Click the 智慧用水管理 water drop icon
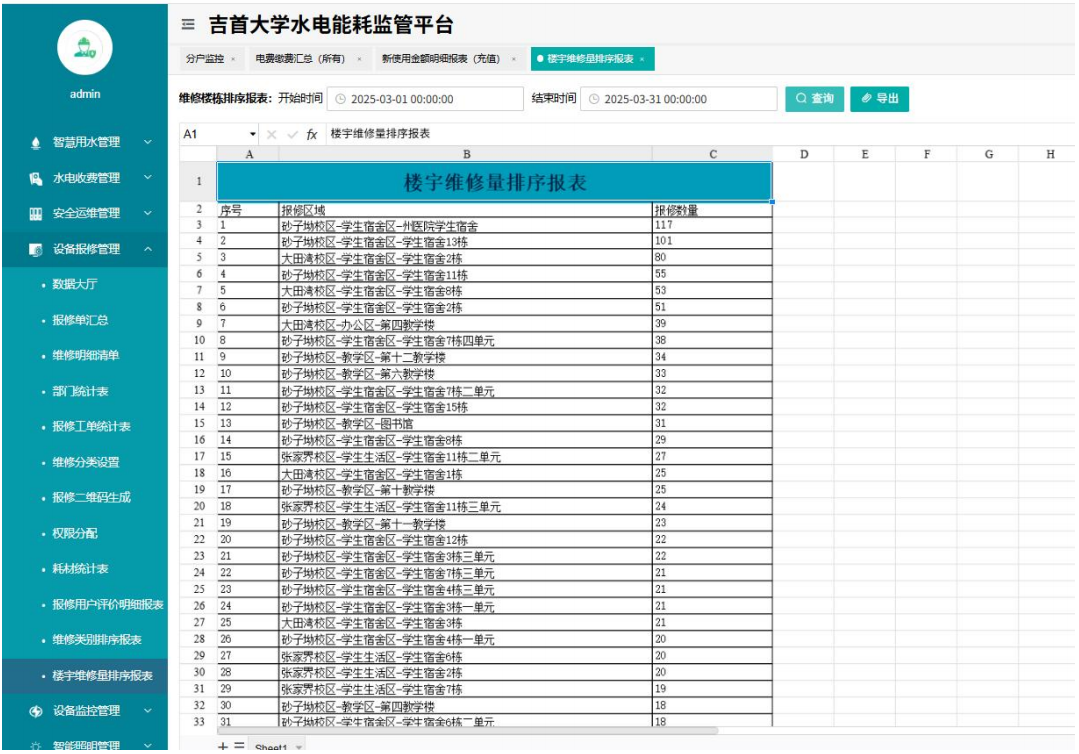1079x754 pixels. (36, 142)
